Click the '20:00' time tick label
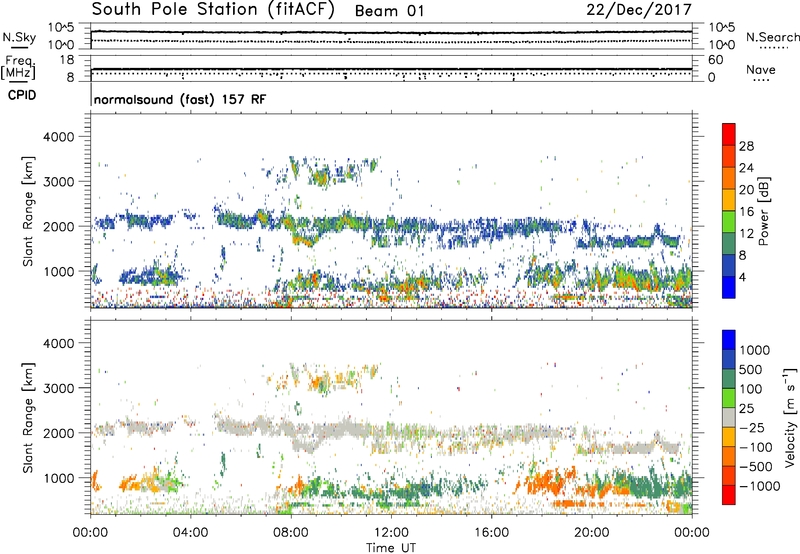Screen dimensions: 800x554 [591, 532]
